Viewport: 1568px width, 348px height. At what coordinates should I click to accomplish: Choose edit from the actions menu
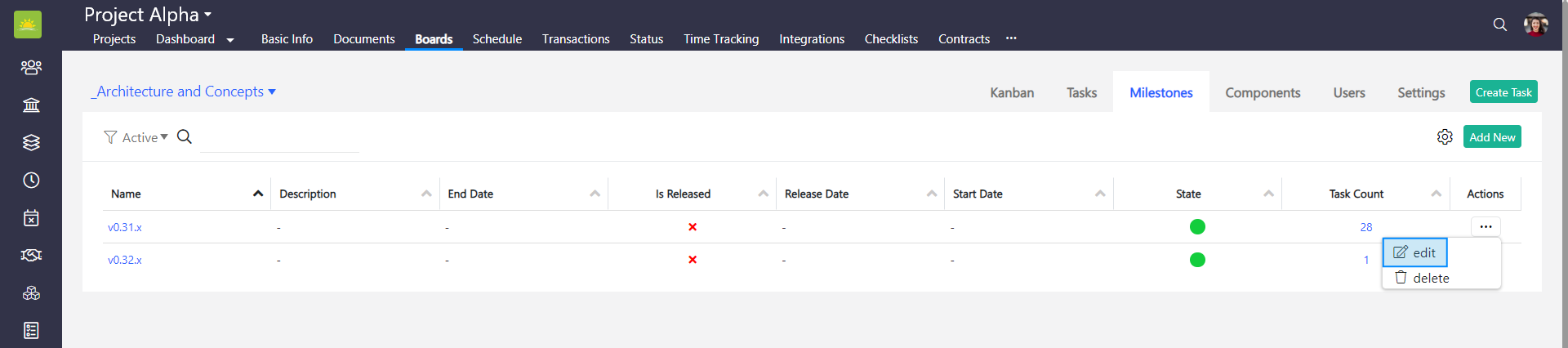(1415, 252)
